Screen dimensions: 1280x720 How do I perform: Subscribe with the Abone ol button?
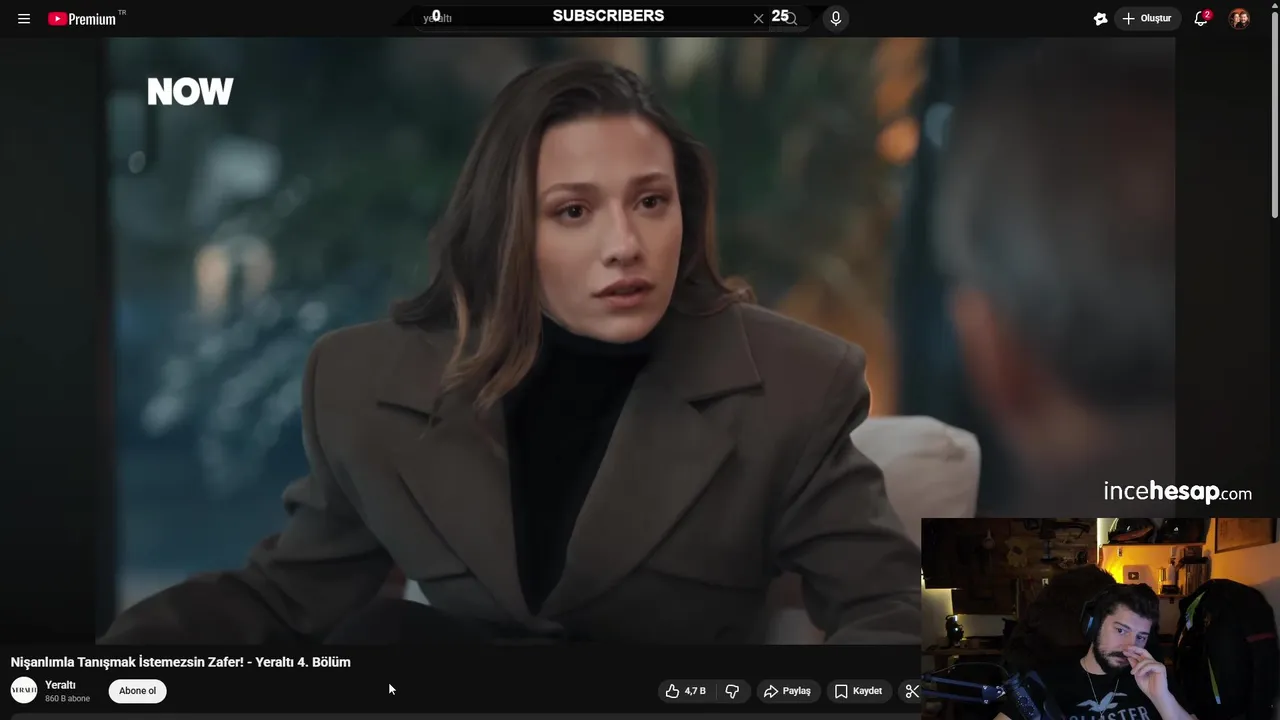(x=138, y=691)
